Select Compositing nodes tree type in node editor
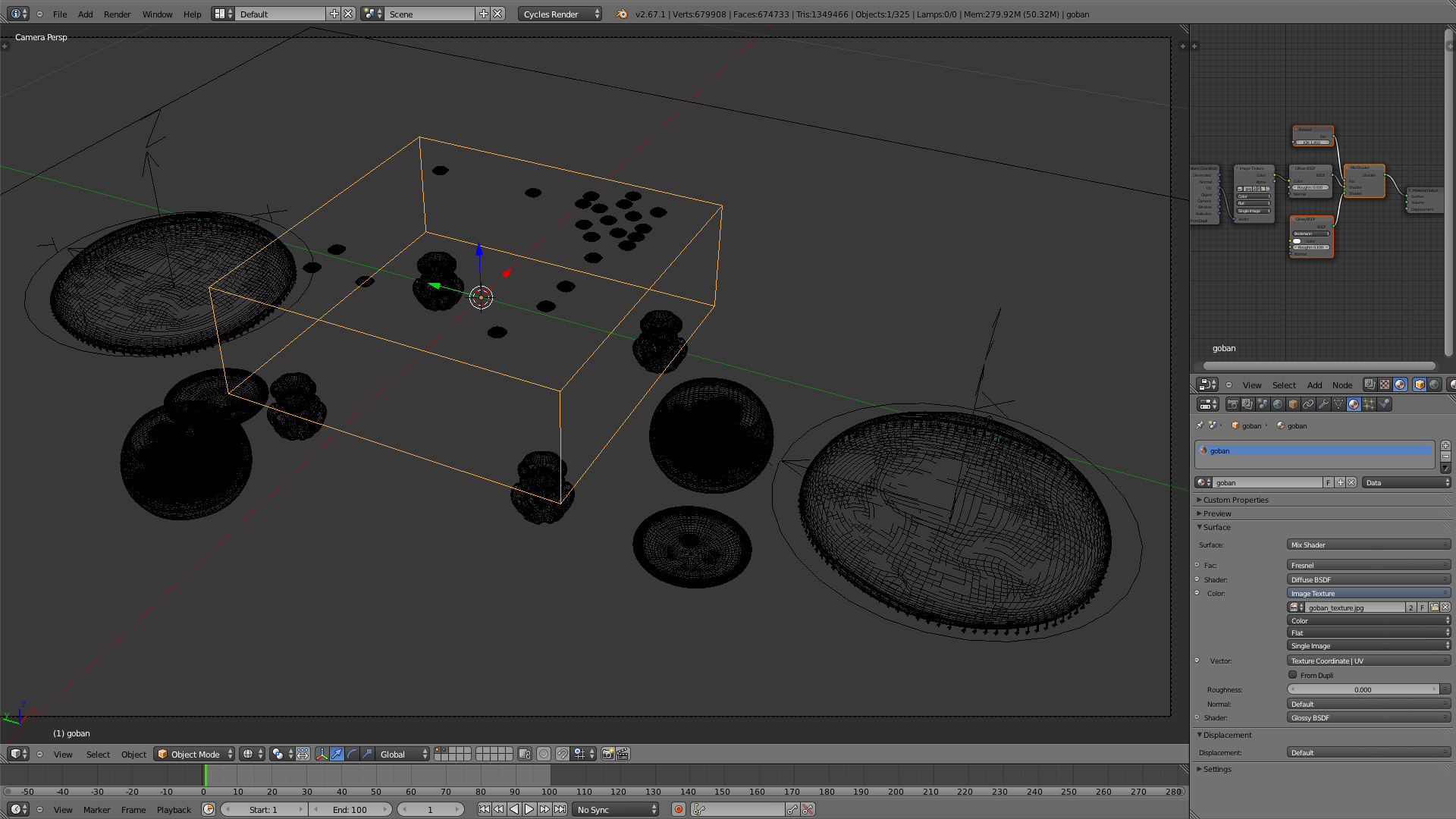 click(1370, 384)
